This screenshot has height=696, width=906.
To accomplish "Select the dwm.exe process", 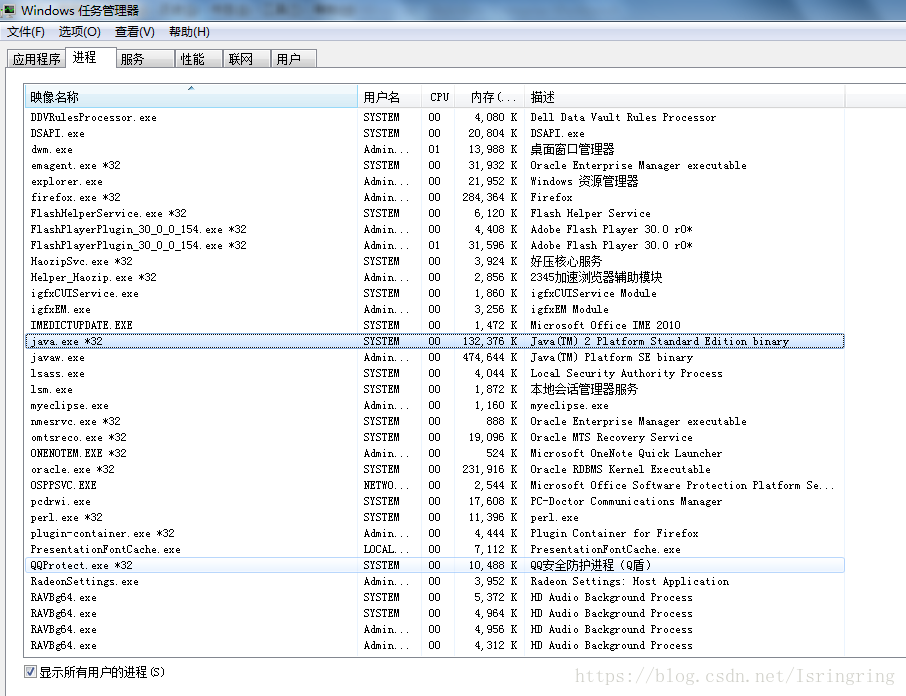I will [x=435, y=149].
